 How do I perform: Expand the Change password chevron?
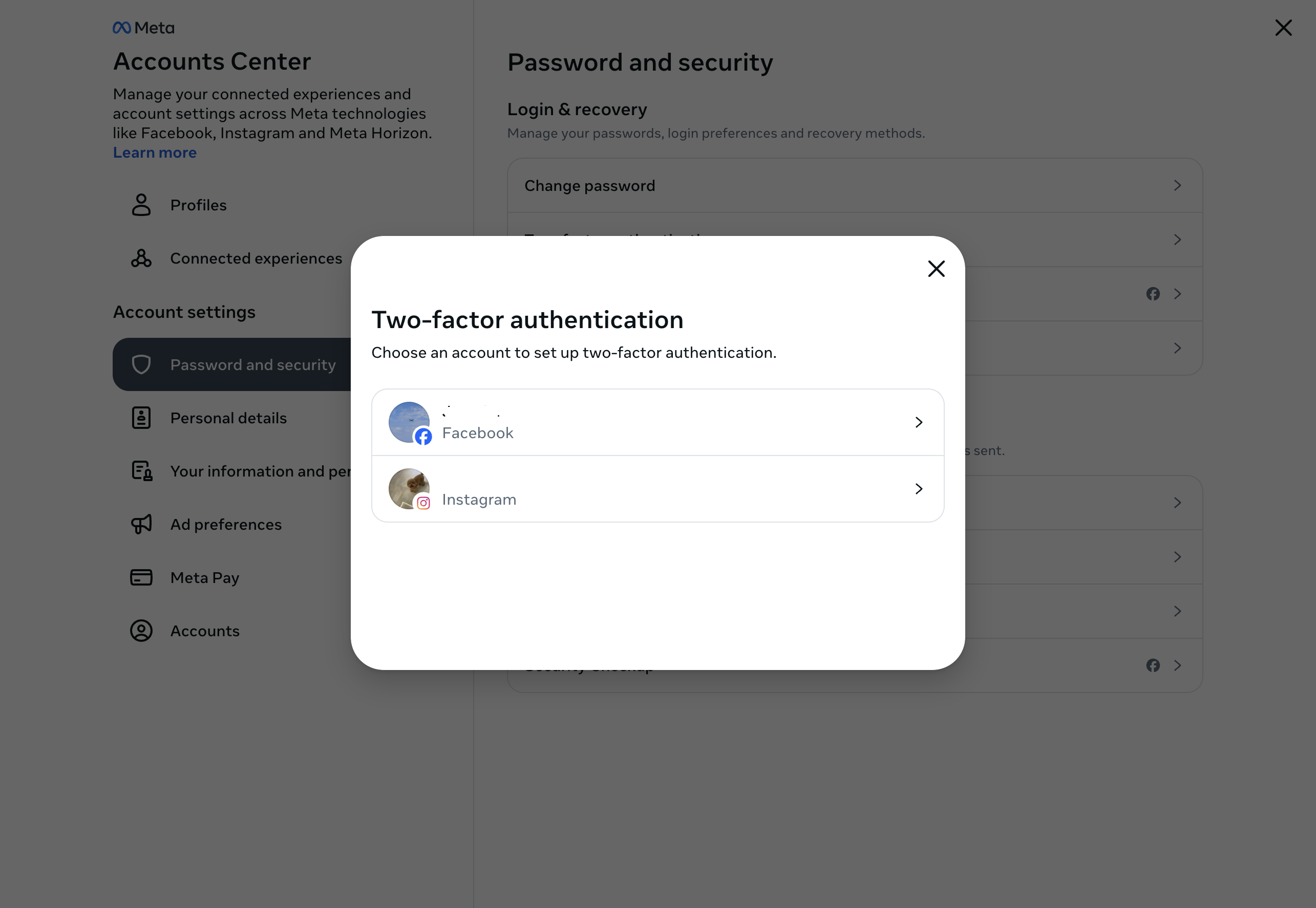click(1178, 185)
